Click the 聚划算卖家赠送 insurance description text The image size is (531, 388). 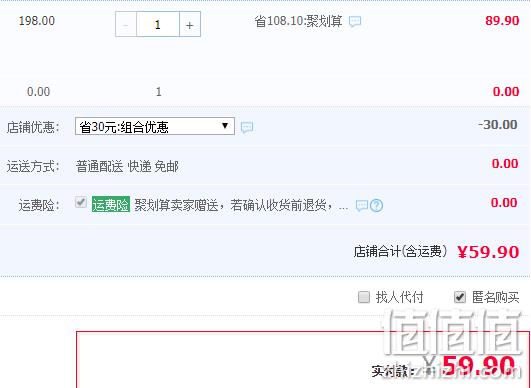(241, 205)
